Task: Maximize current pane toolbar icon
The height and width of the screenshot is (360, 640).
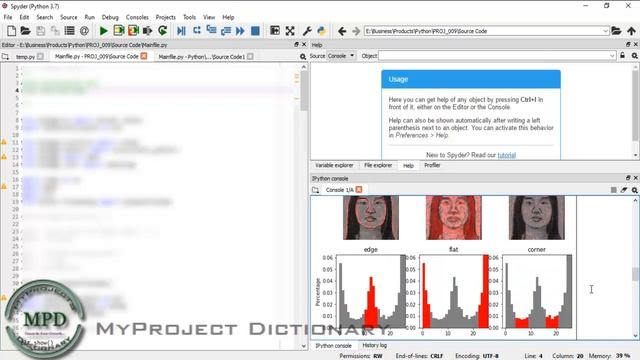Action: pyautogui.click(x=275, y=31)
